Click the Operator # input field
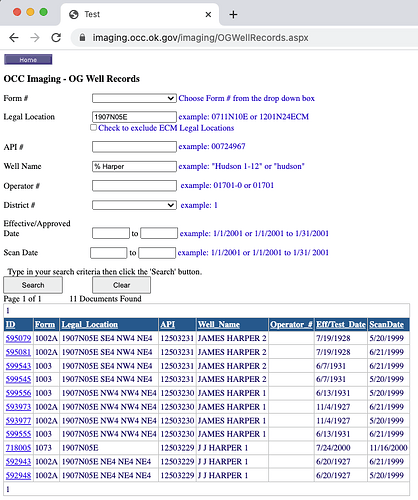 (134, 186)
